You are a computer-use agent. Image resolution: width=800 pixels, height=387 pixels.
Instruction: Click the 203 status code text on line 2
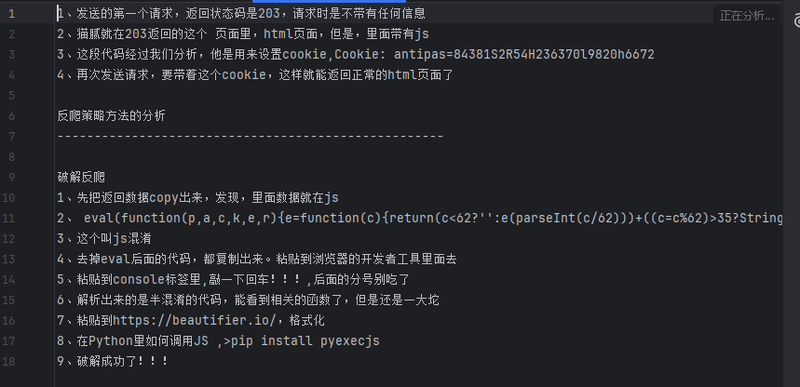coord(136,34)
